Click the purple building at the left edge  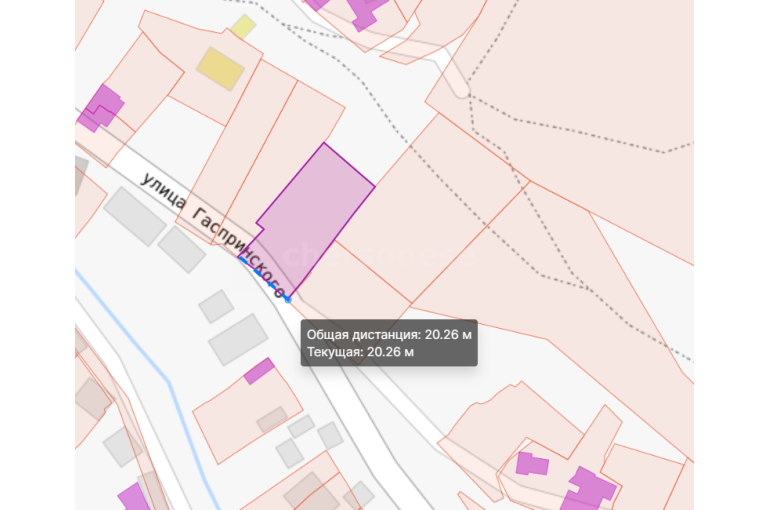tap(100, 107)
